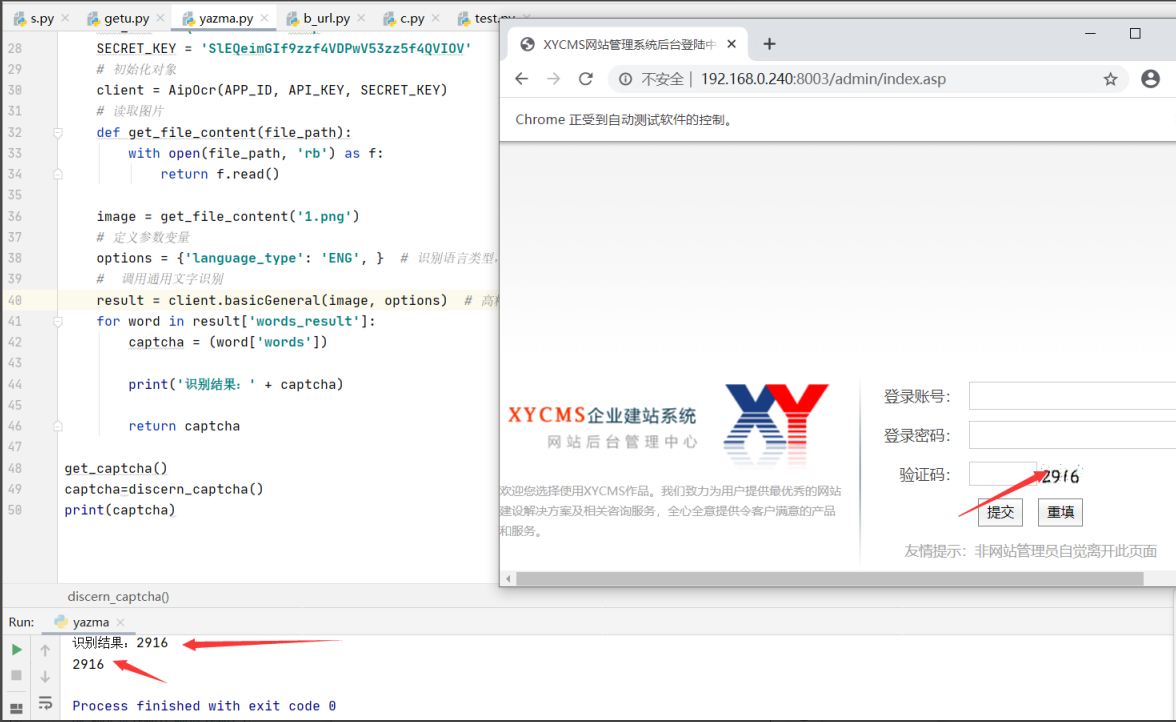Image resolution: width=1176 pixels, height=722 pixels.
Task: Click the friendly reminder 友情提示 text
Action: pos(1030,551)
